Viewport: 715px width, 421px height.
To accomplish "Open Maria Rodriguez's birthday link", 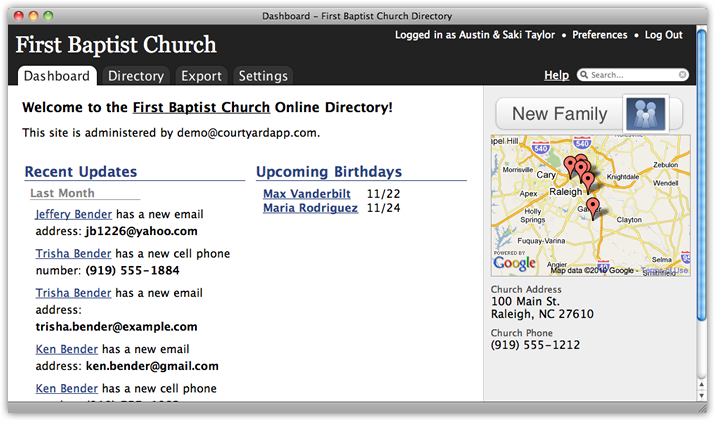I will 310,208.
